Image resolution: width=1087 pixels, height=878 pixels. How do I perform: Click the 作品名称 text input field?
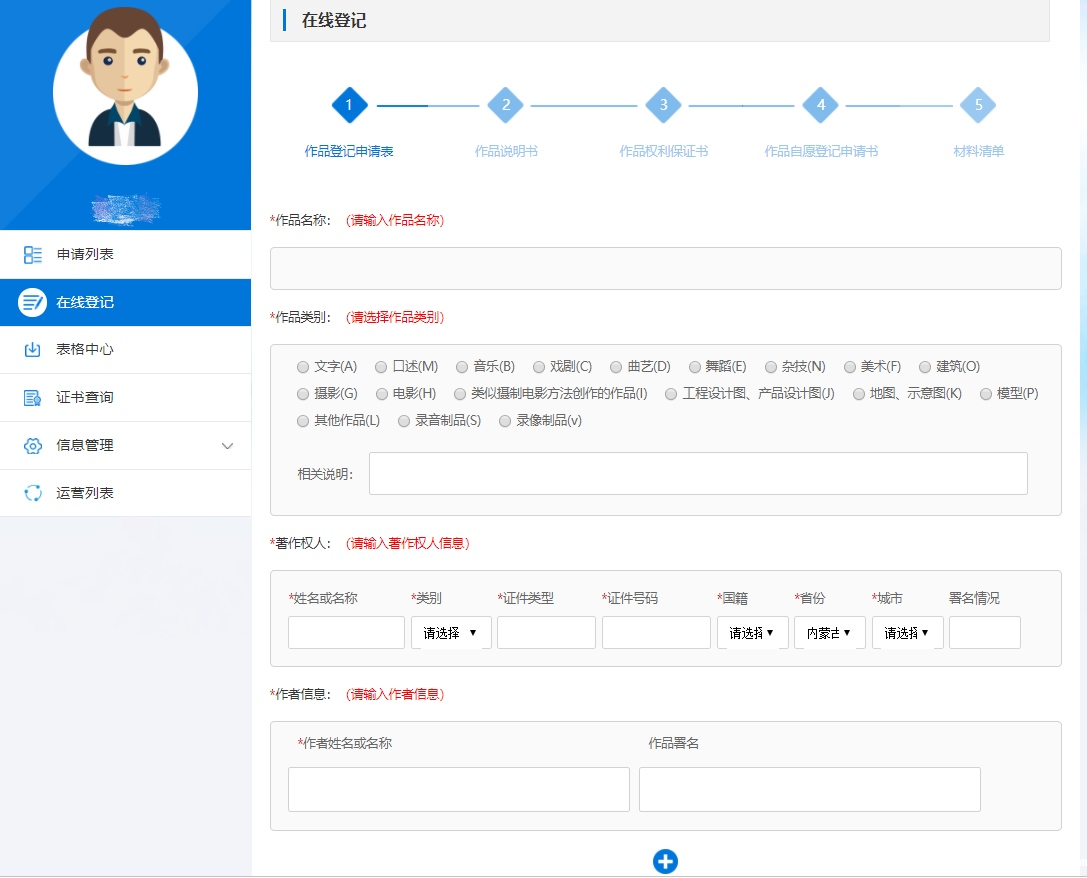(665, 269)
